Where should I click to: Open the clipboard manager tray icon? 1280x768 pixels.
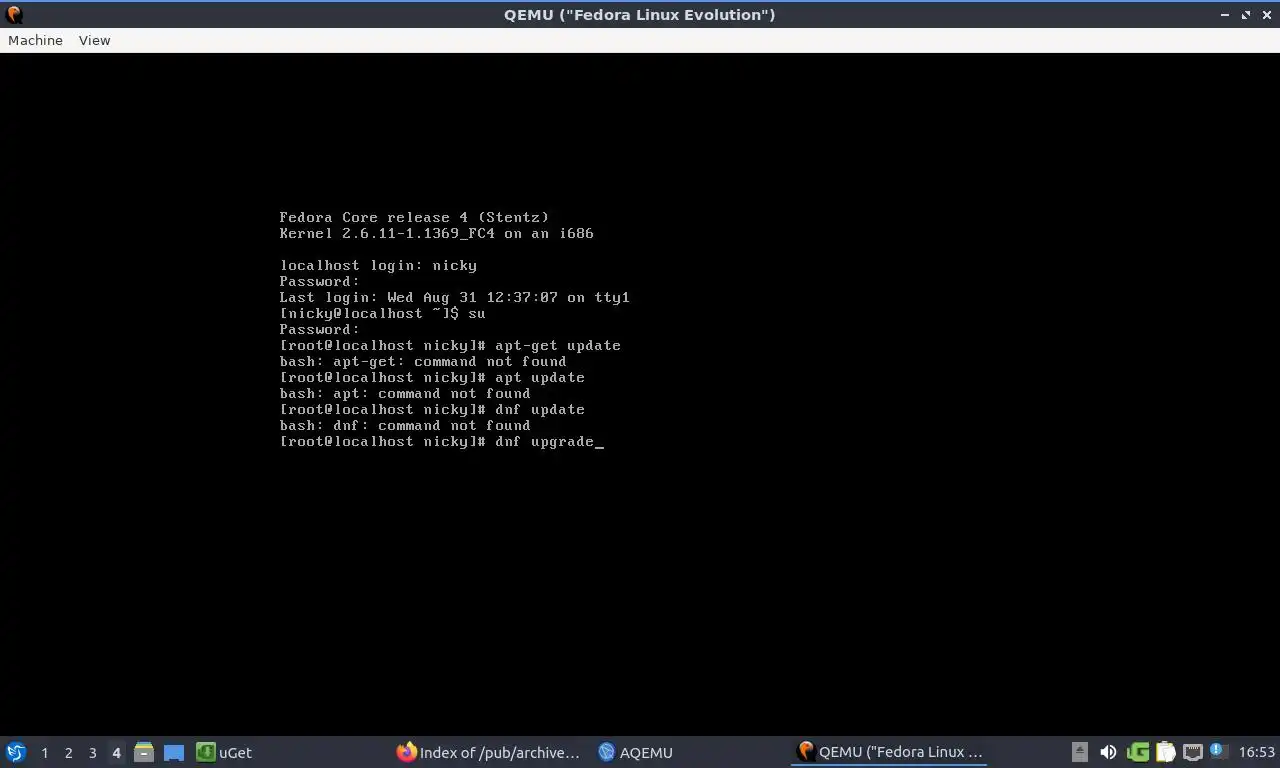coord(1165,752)
